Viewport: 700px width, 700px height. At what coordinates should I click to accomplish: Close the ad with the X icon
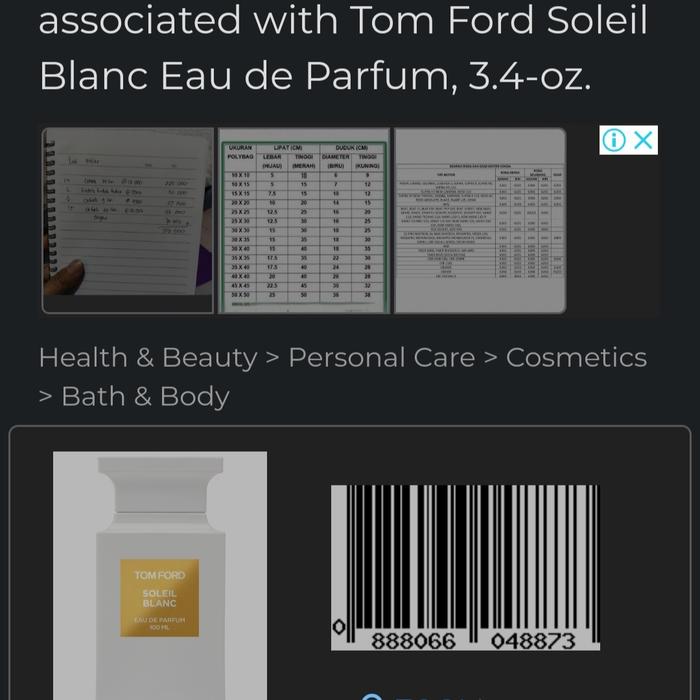click(x=643, y=141)
